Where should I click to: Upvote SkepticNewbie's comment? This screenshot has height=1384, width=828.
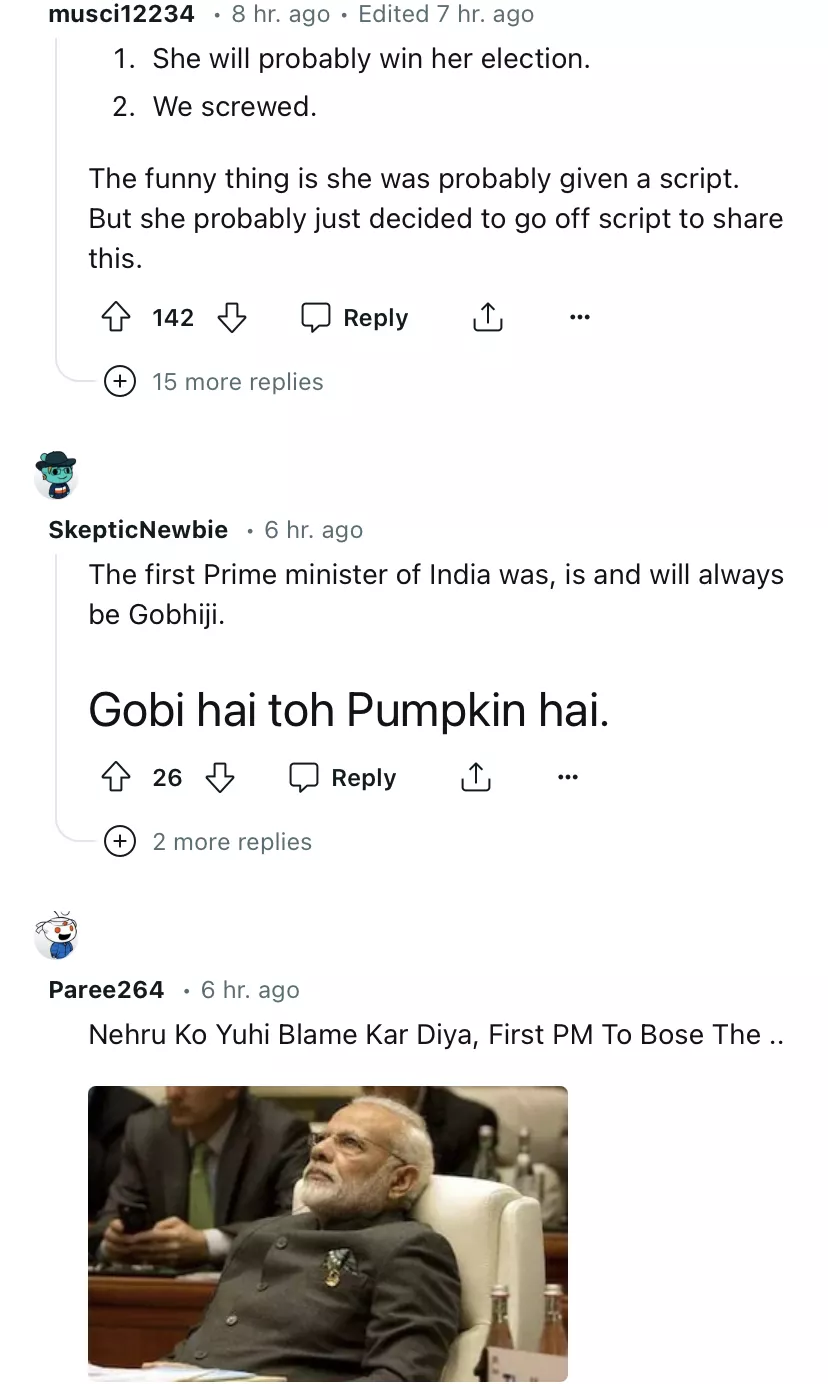pyautogui.click(x=117, y=778)
